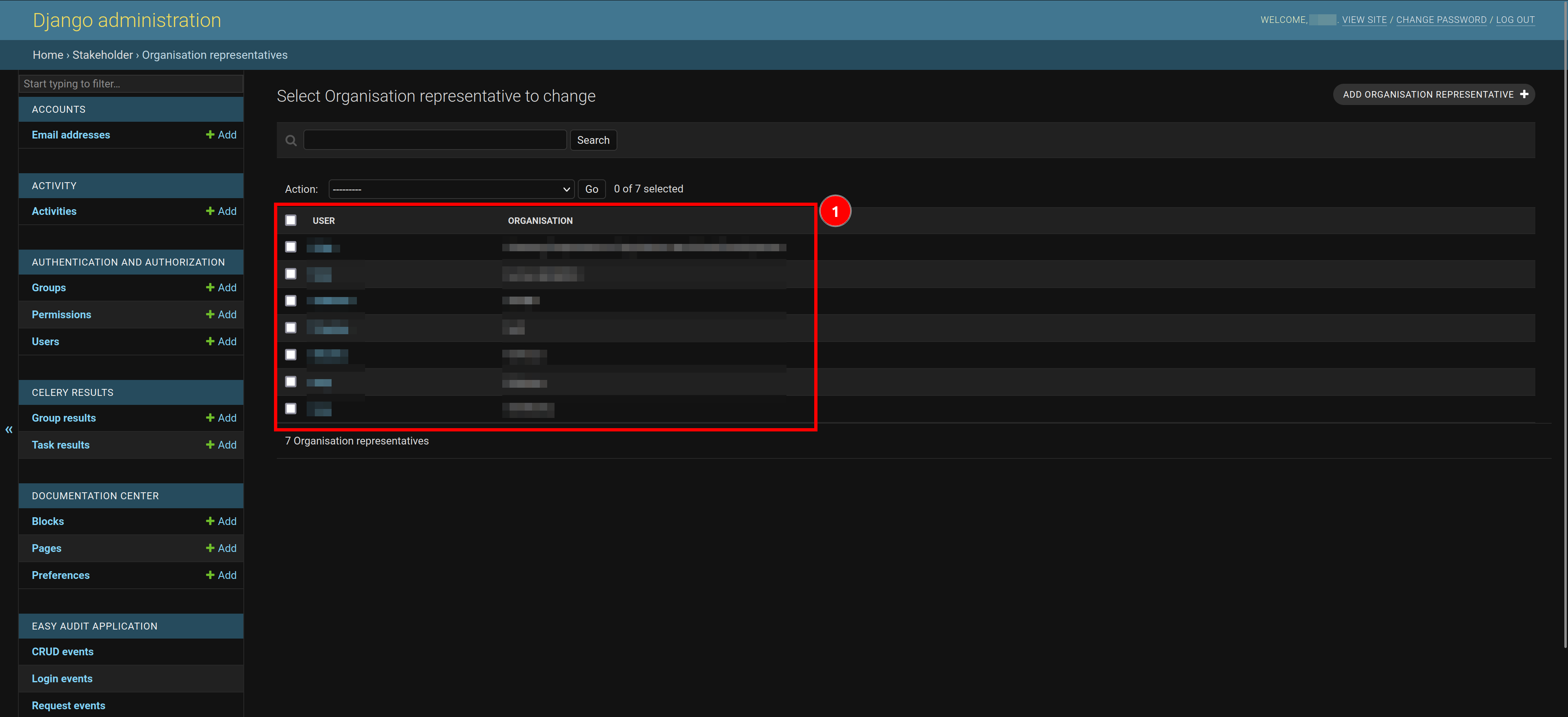1568x717 pixels.
Task: Add Group results entry via plus Add
Action: 221,418
